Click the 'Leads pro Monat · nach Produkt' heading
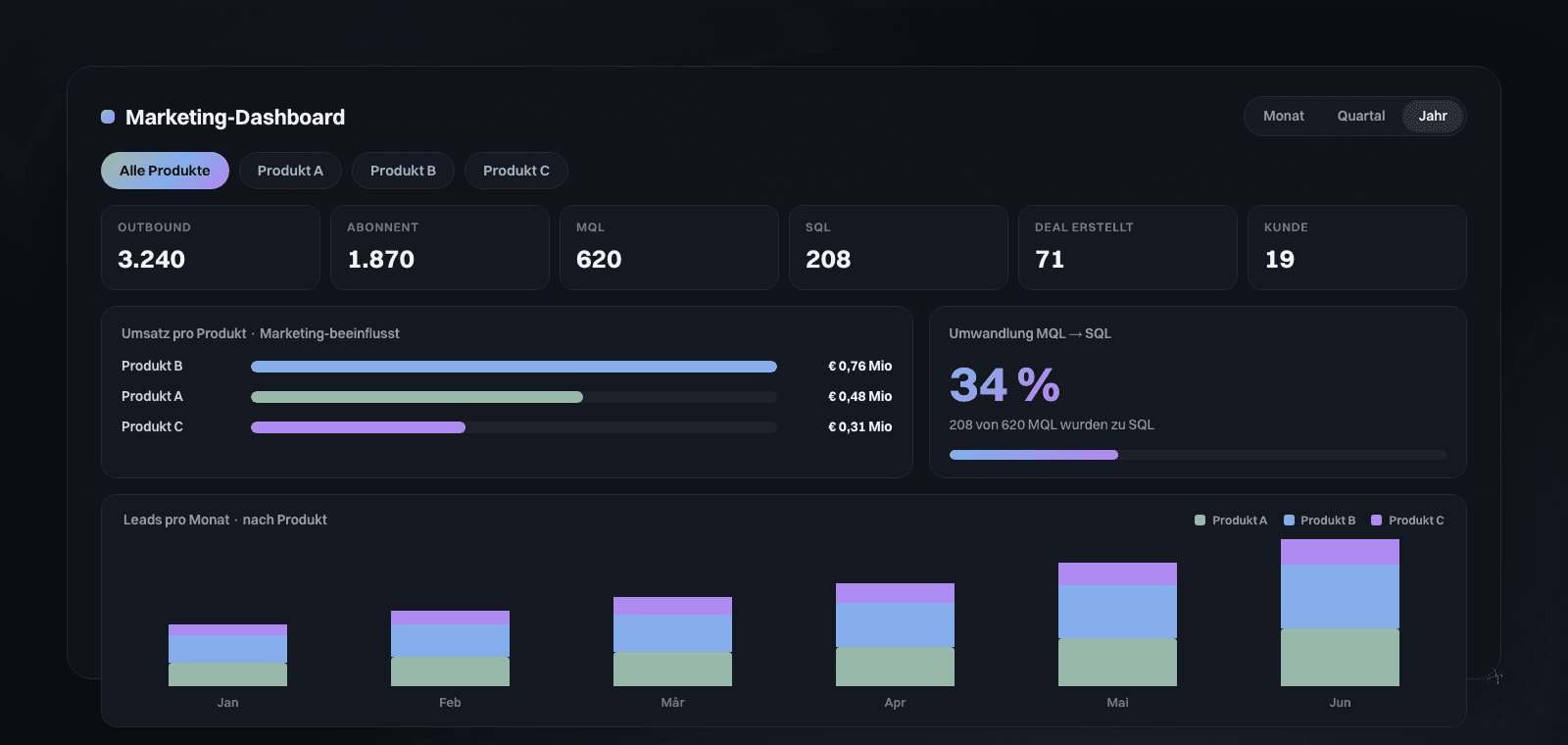The height and width of the screenshot is (745, 1568). click(x=225, y=520)
